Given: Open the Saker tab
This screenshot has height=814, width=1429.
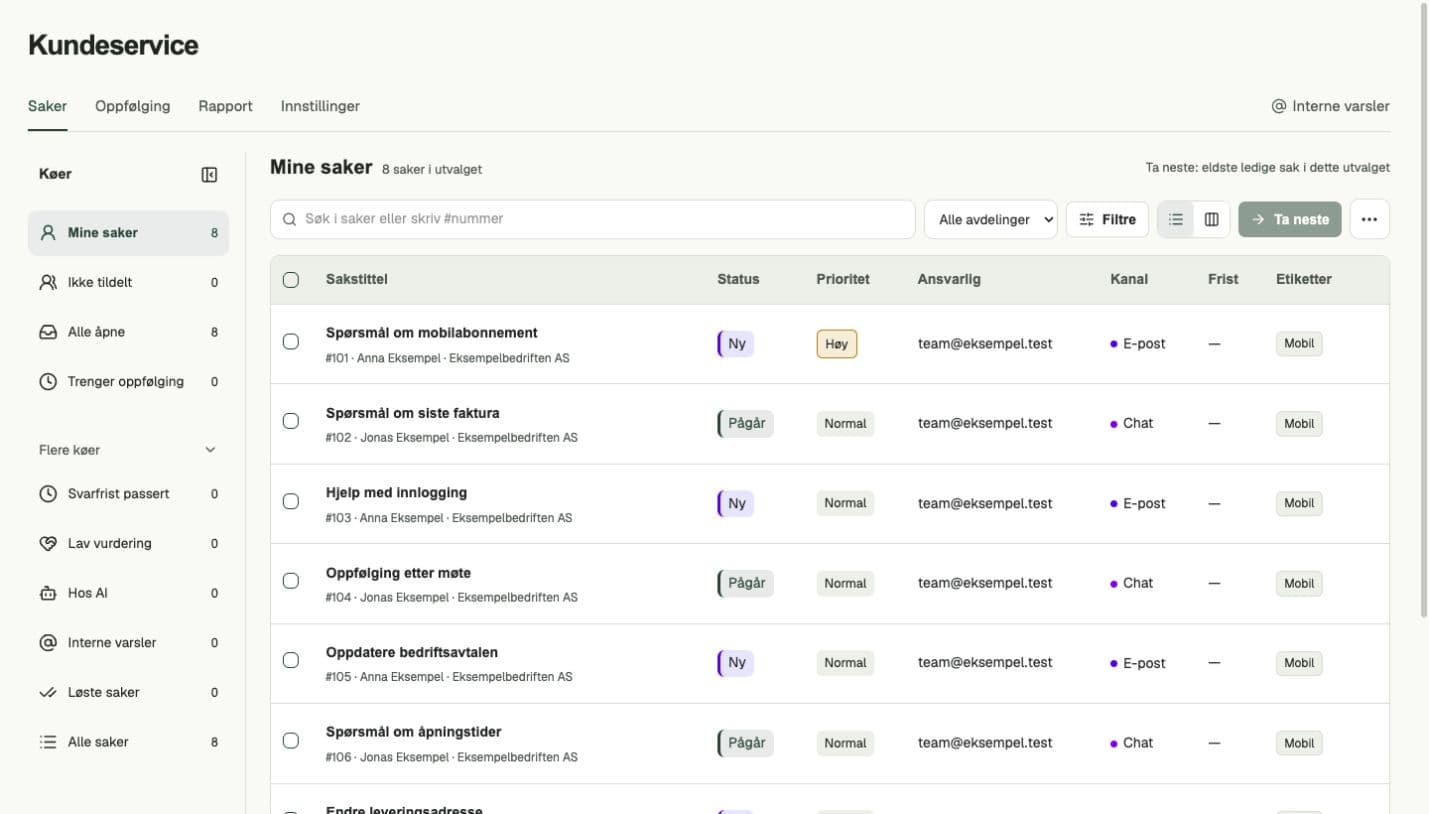Looking at the screenshot, I should pyautogui.click(x=47, y=106).
